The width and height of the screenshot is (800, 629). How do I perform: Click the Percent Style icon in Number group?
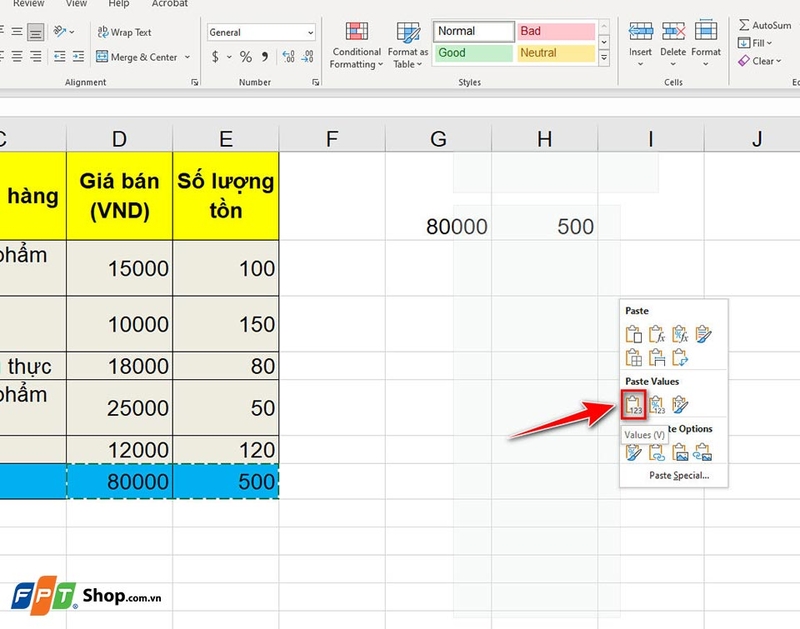click(x=246, y=57)
